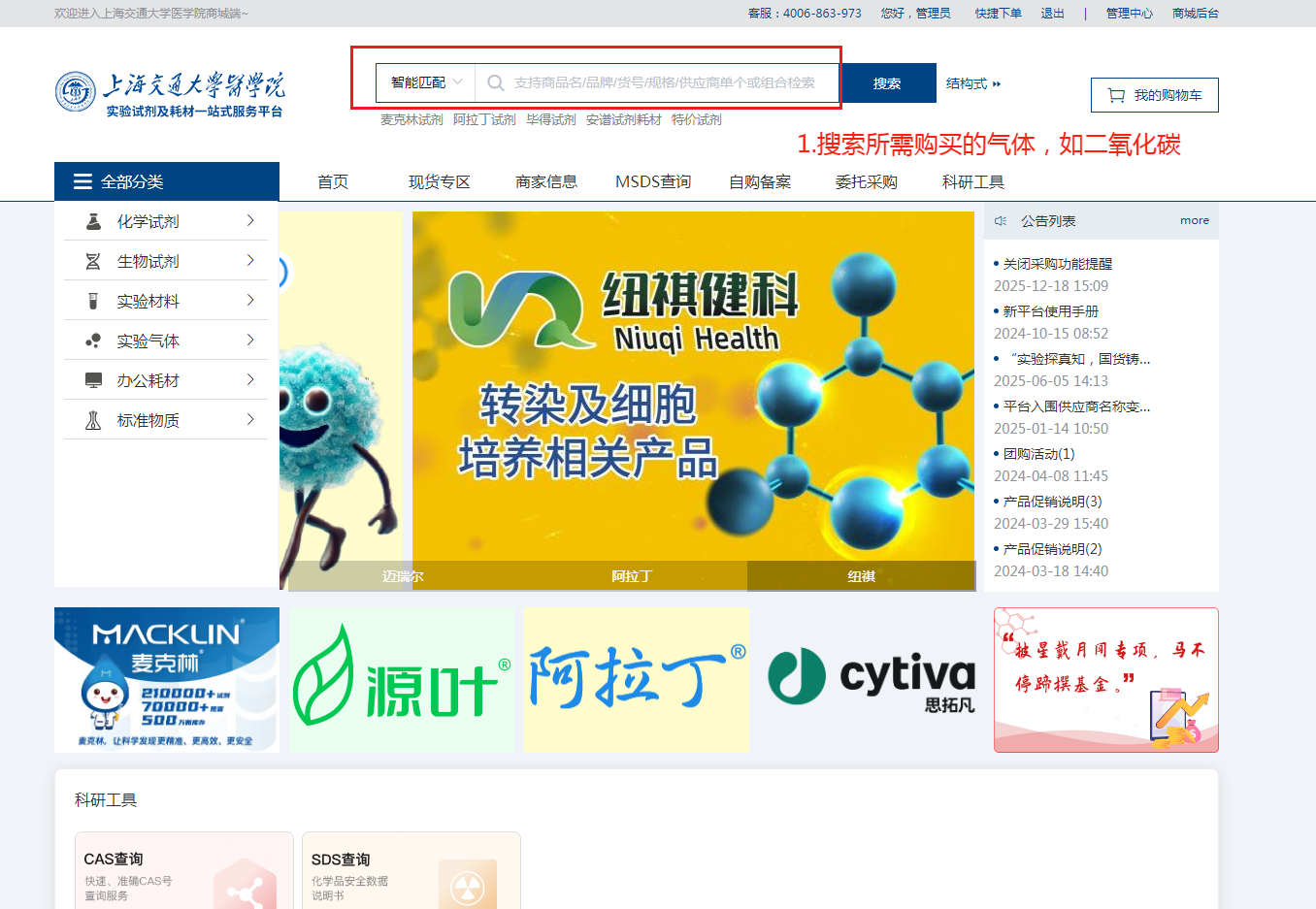
Task: Open the 结构式 structure search link
Action: pos(972,83)
